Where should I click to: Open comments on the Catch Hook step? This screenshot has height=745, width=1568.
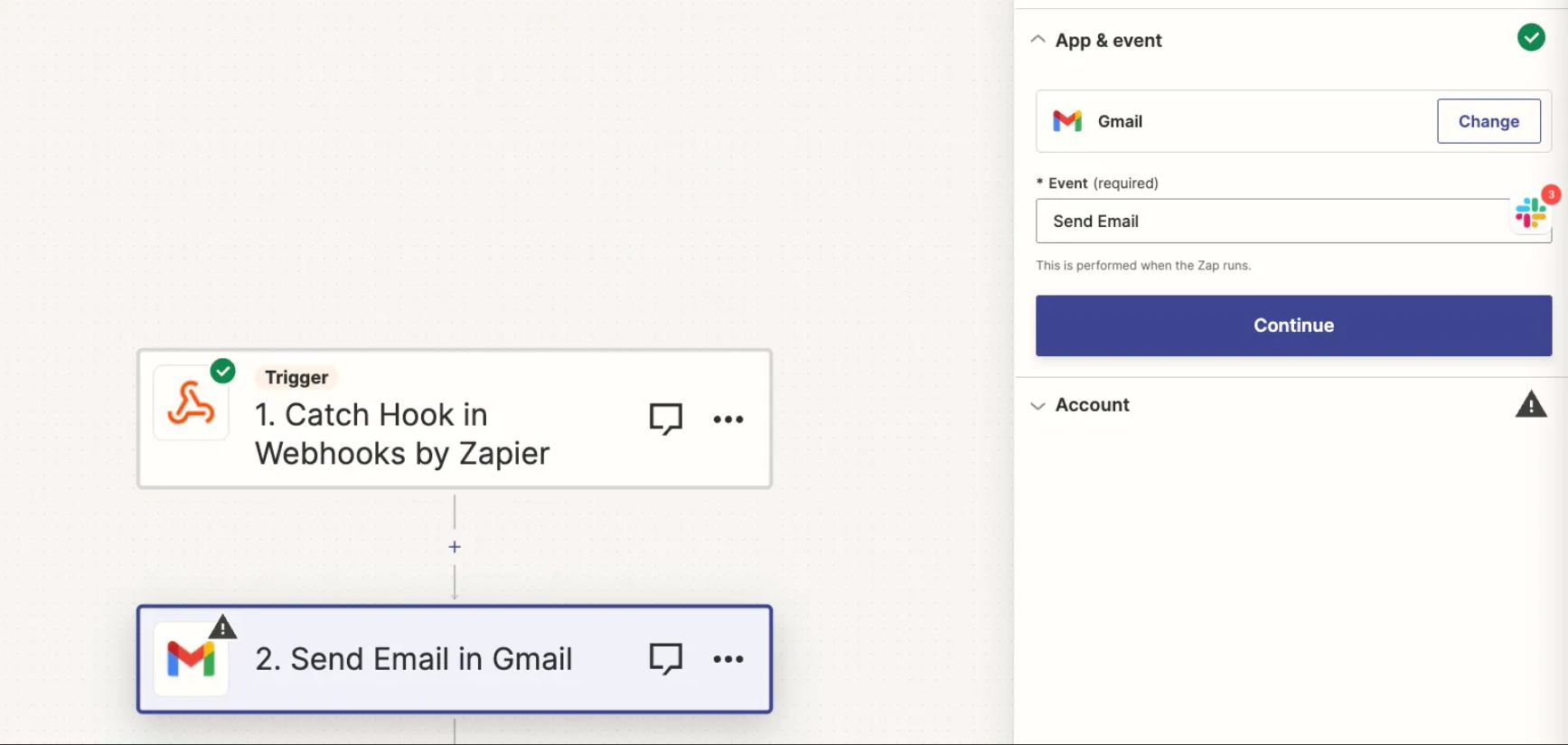(x=665, y=419)
